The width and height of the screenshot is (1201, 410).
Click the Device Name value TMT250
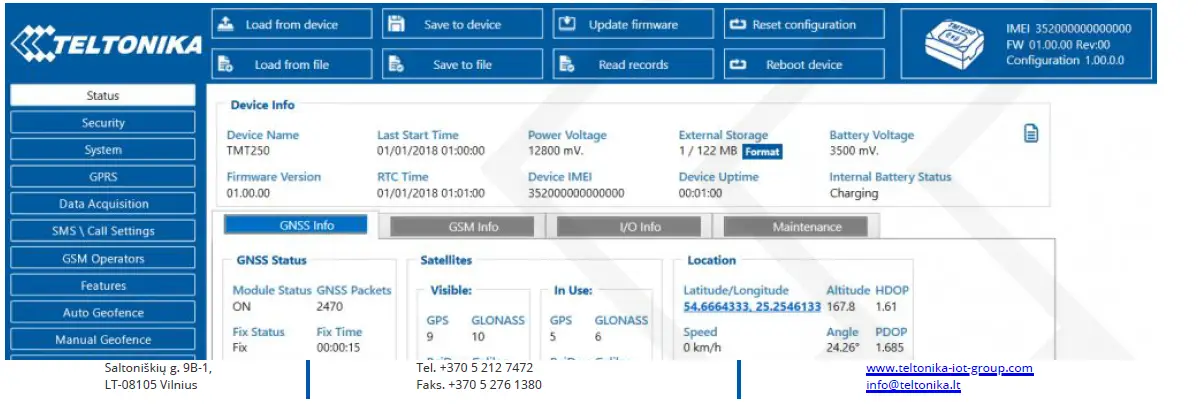[x=246, y=151]
